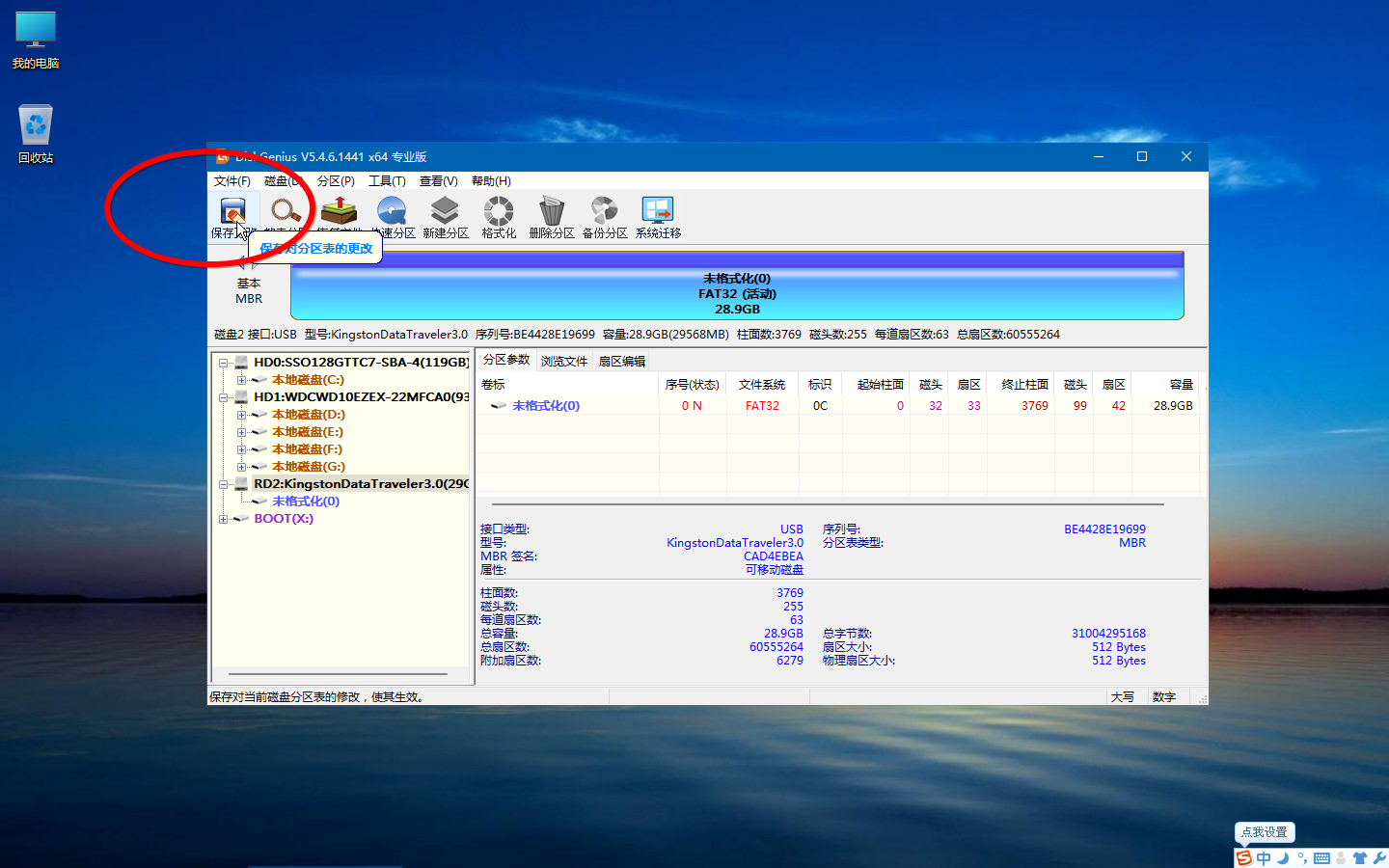1389x868 pixels.
Task: Click the user account icon in IME bar
Action: click(x=1341, y=858)
